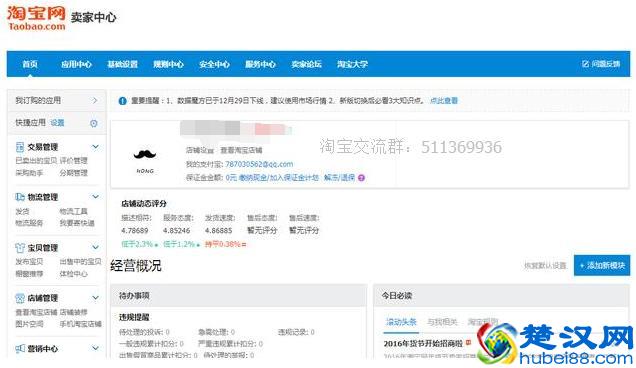Click the 4.85246 服务态度 score
636x368 pixels.
click(x=176, y=230)
